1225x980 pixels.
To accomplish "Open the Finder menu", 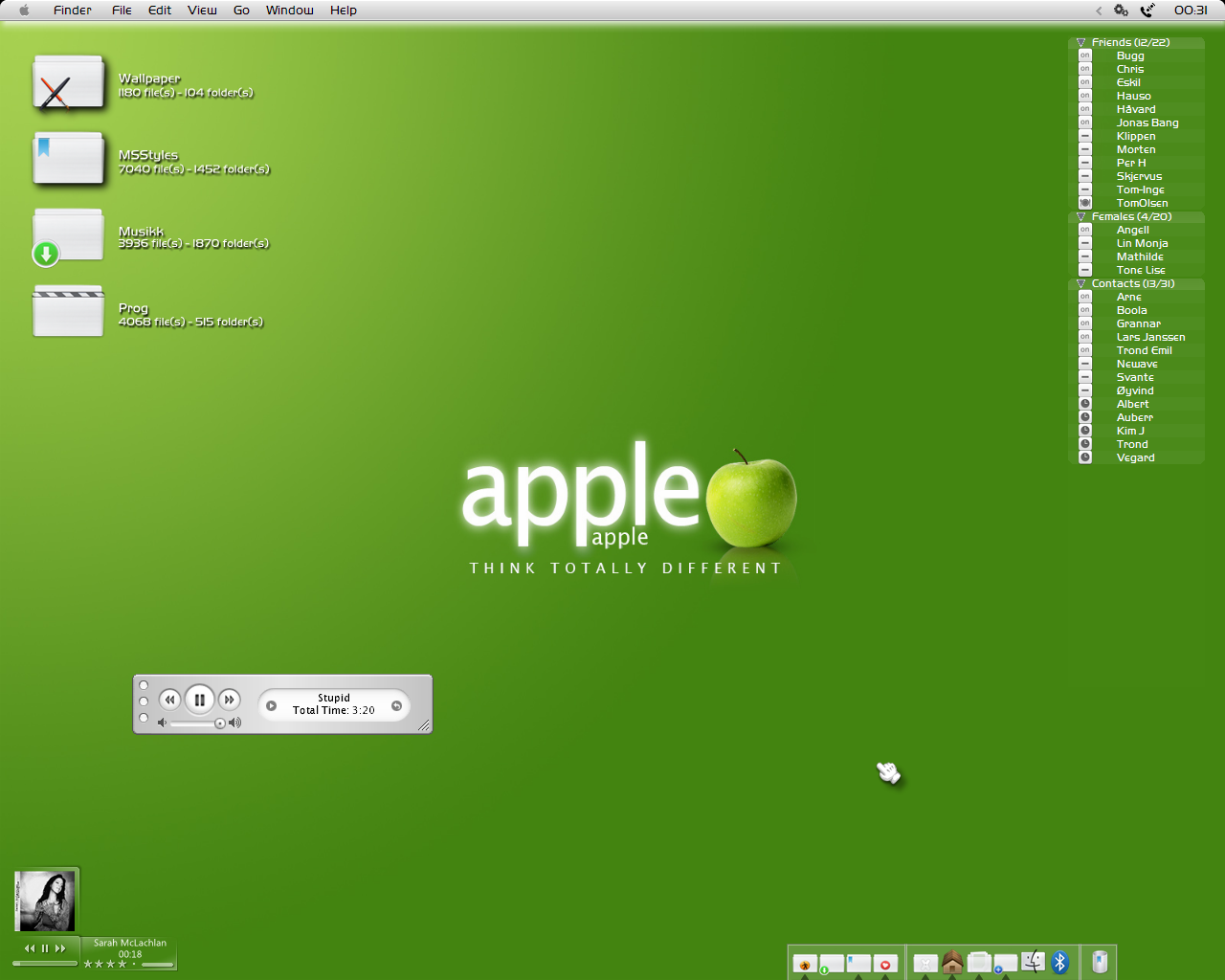I will coord(73,11).
